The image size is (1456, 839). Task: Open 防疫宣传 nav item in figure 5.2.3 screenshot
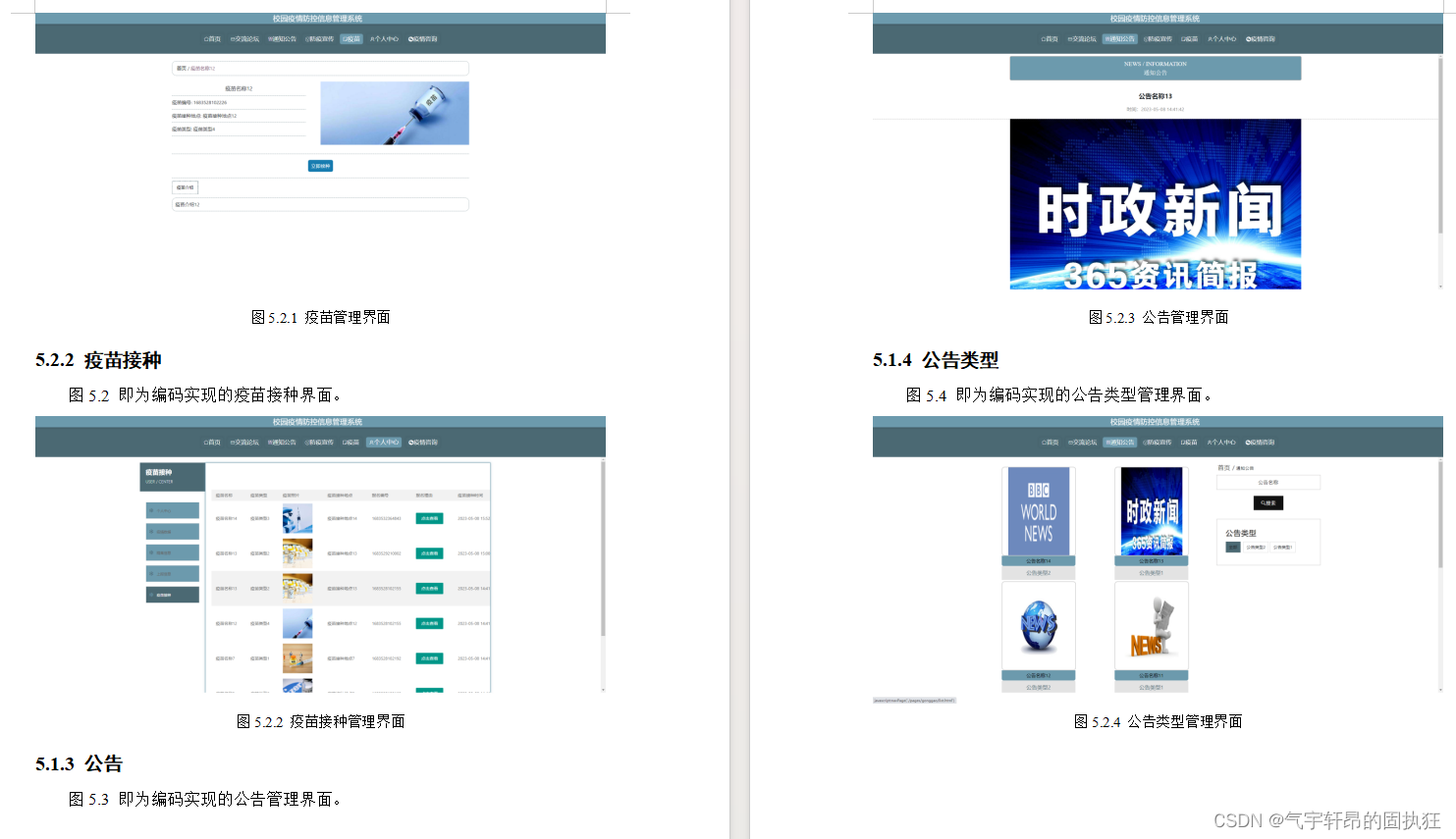coord(1158,39)
